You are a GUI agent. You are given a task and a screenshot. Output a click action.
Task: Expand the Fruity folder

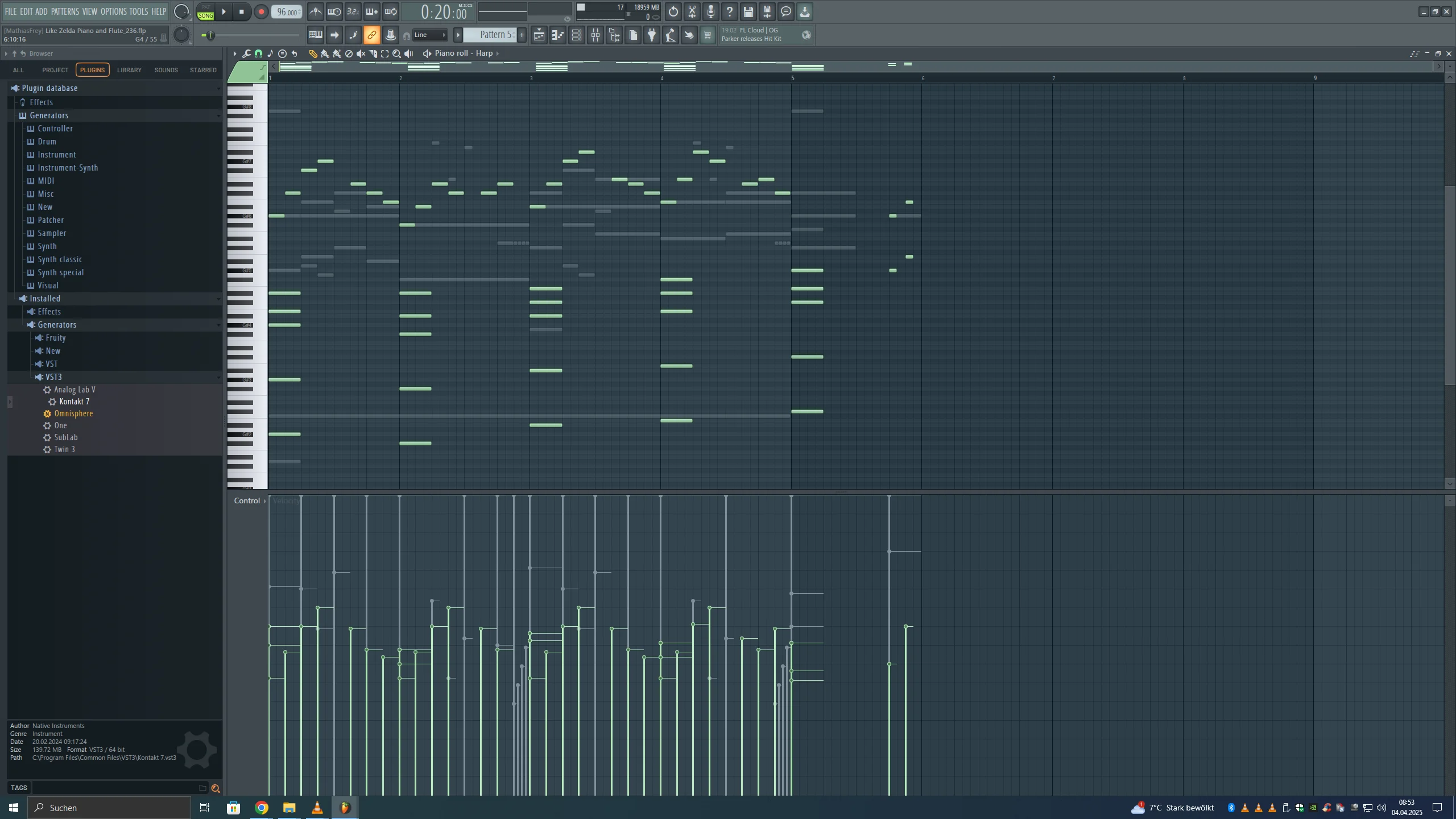point(55,338)
